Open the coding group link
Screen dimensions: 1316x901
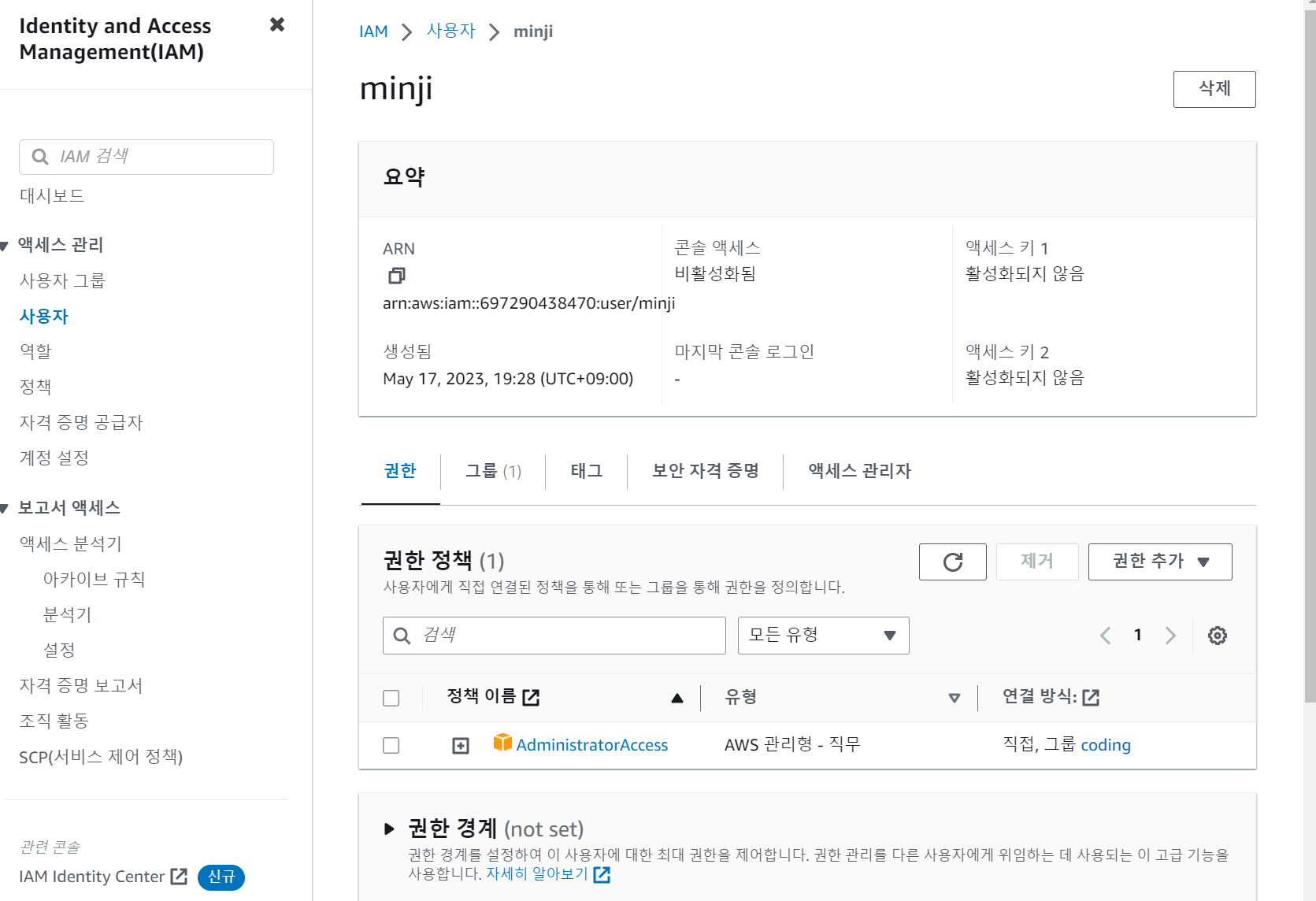coord(1106,745)
